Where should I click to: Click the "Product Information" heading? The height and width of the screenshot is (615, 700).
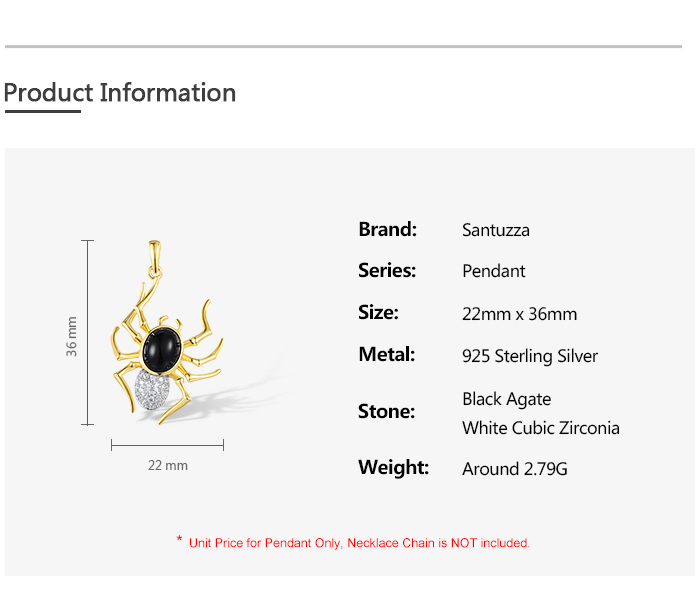pos(120,93)
